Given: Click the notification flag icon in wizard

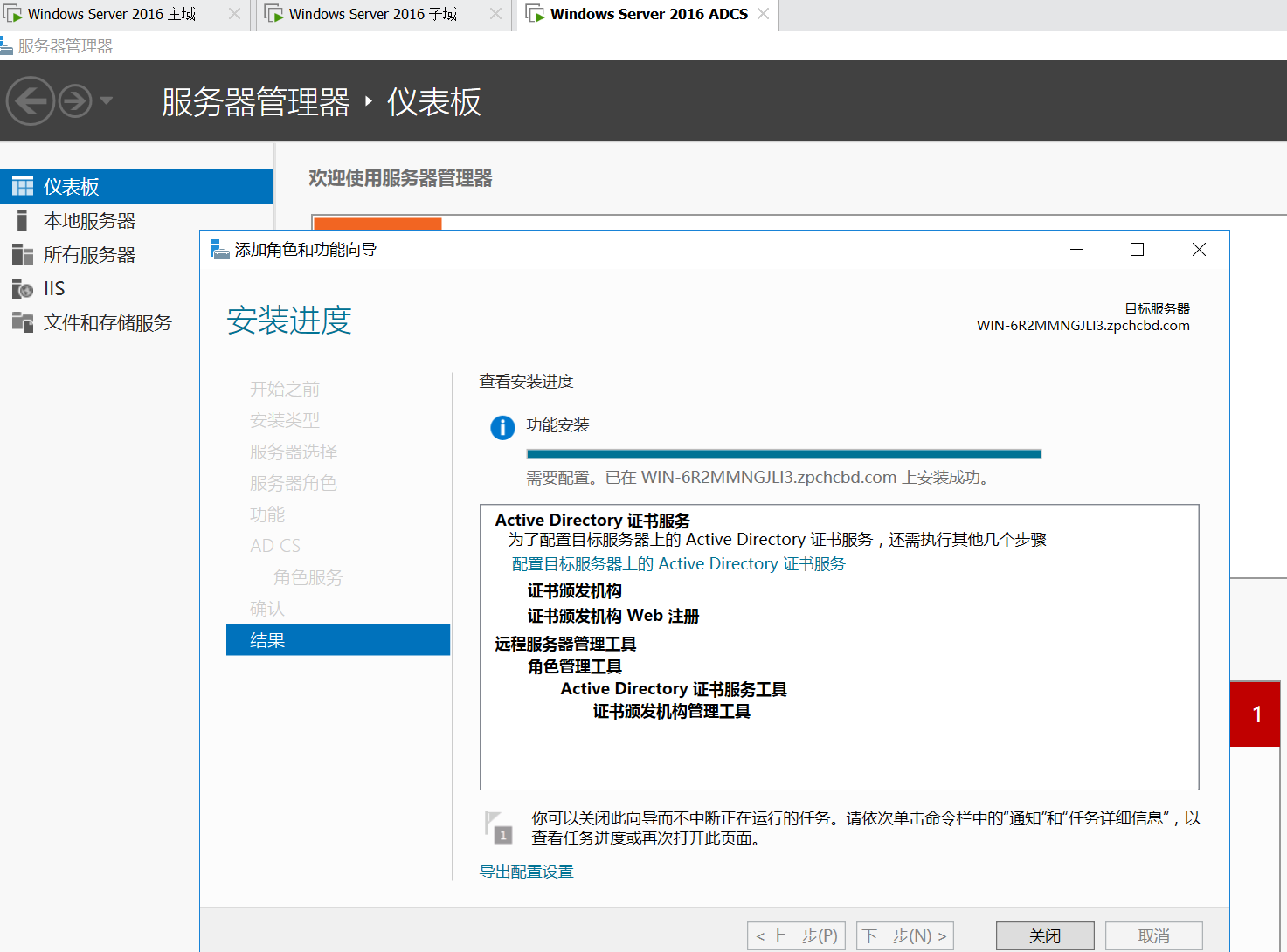Looking at the screenshot, I should [x=499, y=827].
